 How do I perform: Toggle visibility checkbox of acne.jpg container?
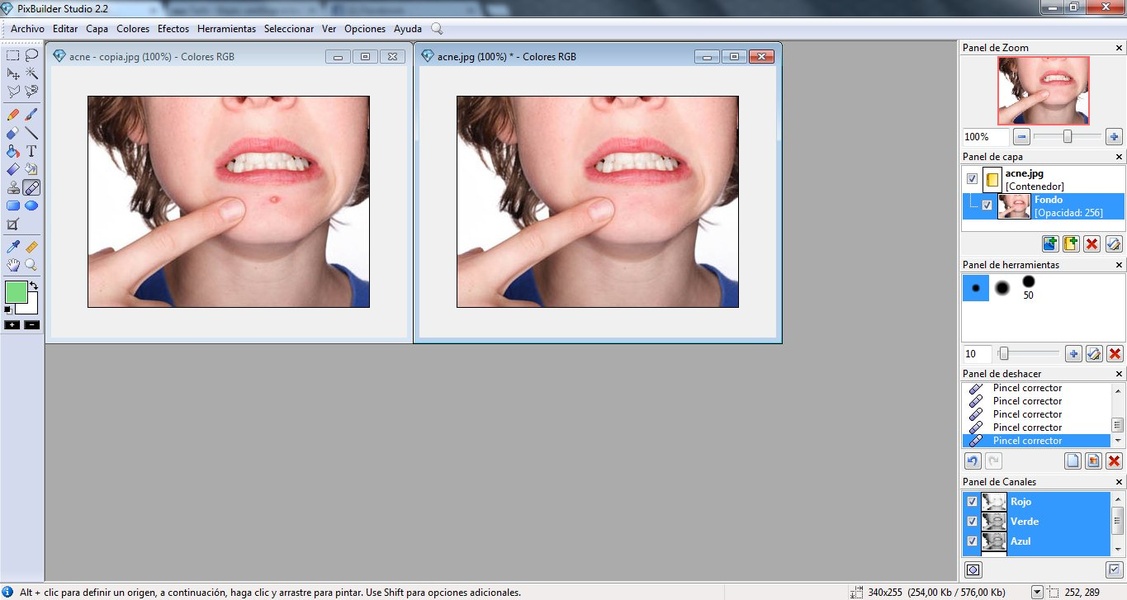[x=972, y=179]
